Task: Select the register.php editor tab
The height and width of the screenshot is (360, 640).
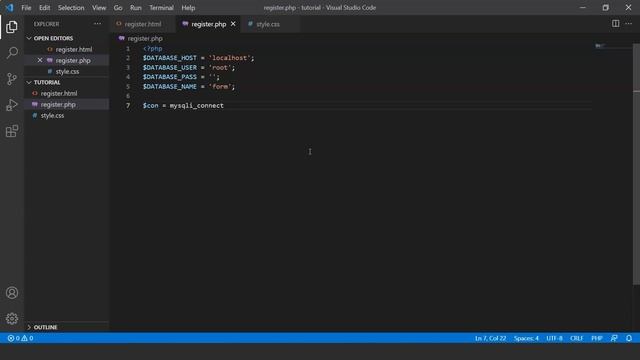Action: tap(208, 24)
